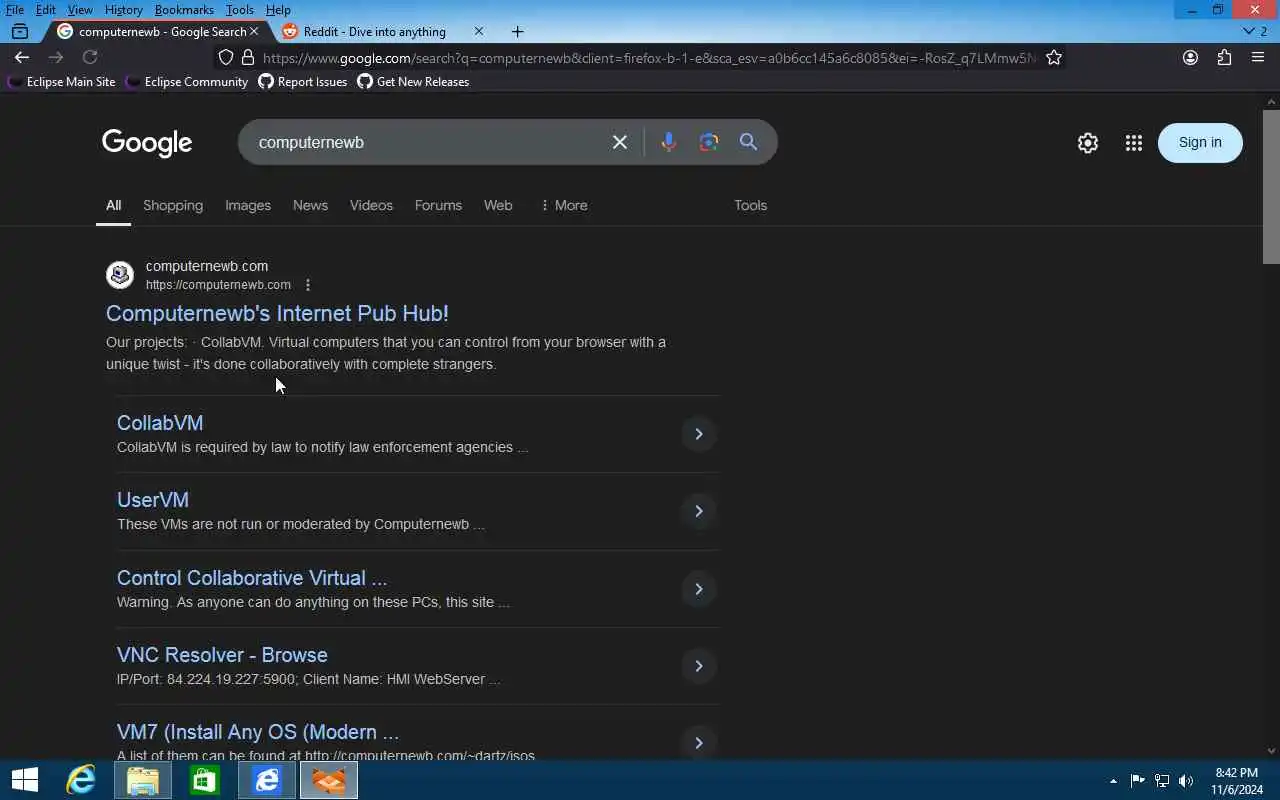This screenshot has width=1280, height=800.
Task: Open the Extensions puzzle icon
Action: (x=1224, y=57)
